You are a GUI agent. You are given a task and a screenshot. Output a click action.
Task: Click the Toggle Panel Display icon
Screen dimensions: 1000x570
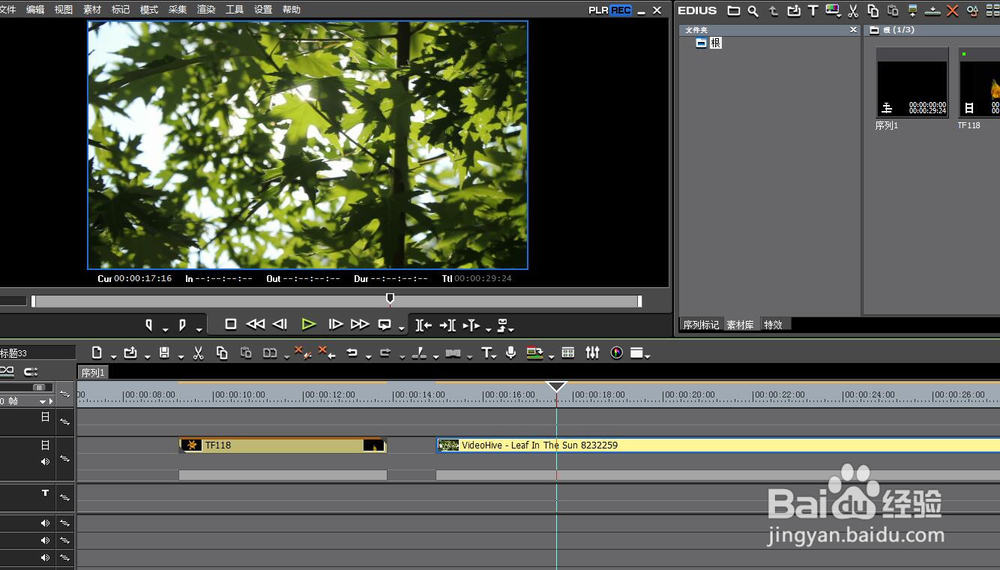coord(637,353)
